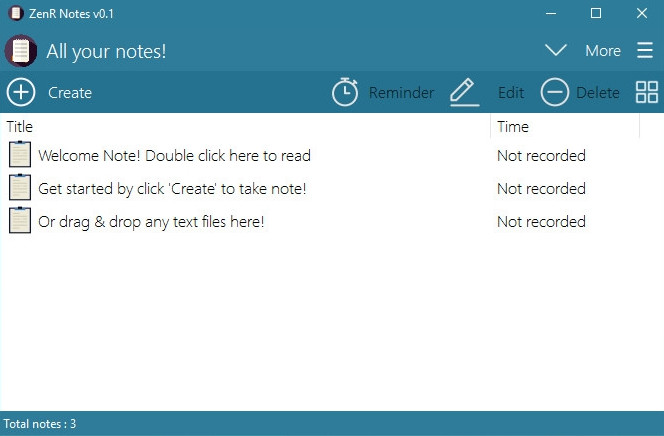Click the Edit text button
664x436 pixels.
(511, 93)
